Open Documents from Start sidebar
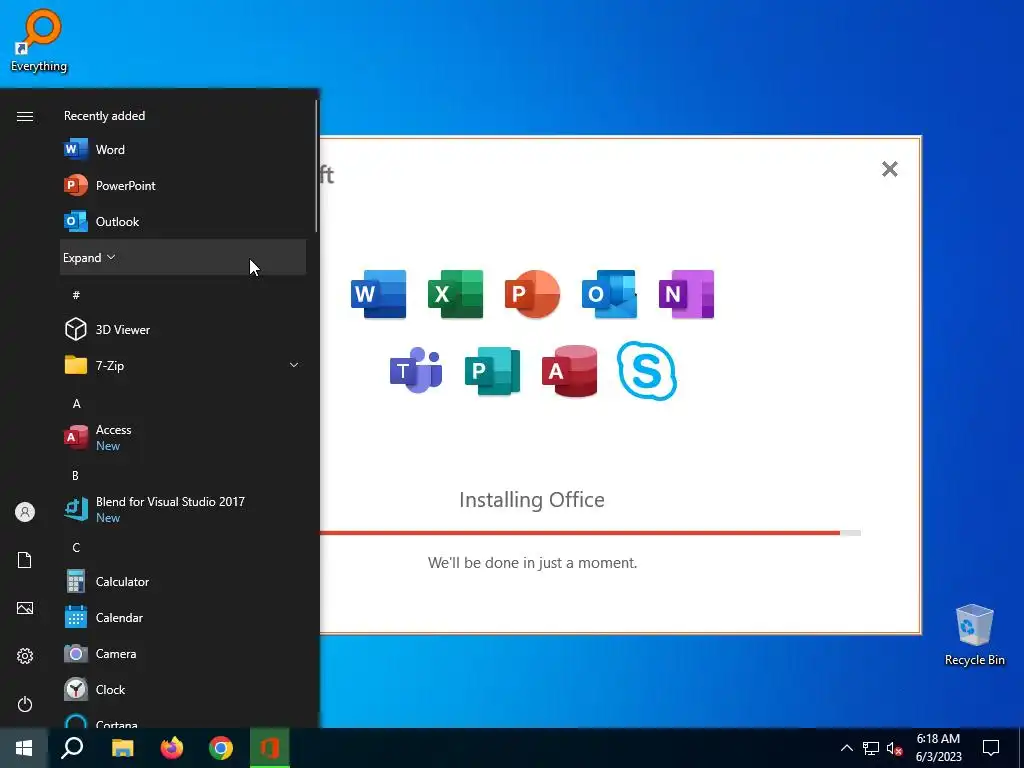The width and height of the screenshot is (1024, 768). click(25, 560)
